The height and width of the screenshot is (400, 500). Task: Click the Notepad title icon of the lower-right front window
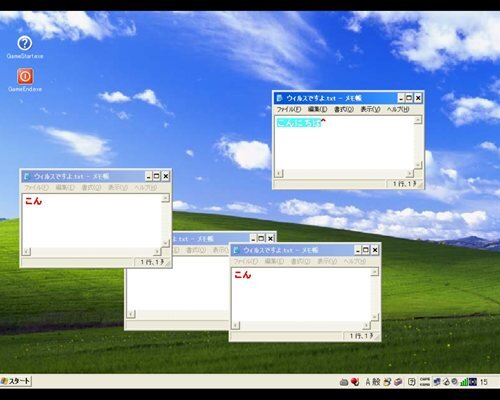tap(236, 250)
